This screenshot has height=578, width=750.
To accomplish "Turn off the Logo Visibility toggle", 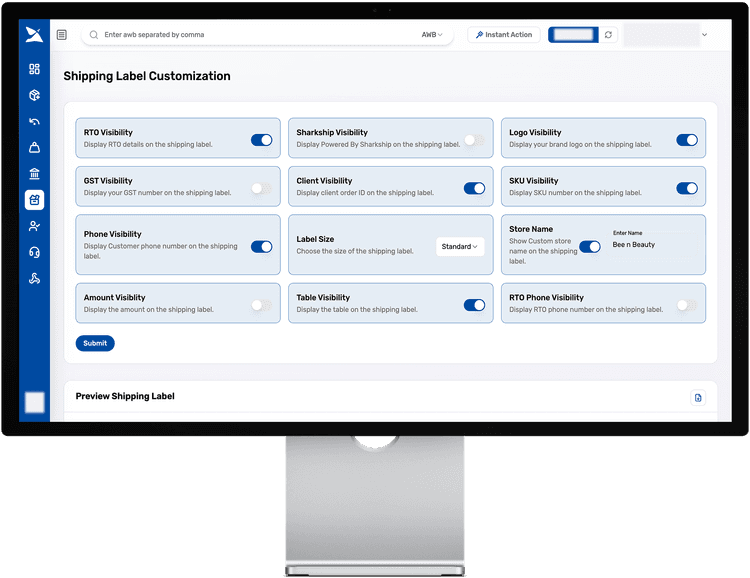I will pyautogui.click(x=687, y=140).
